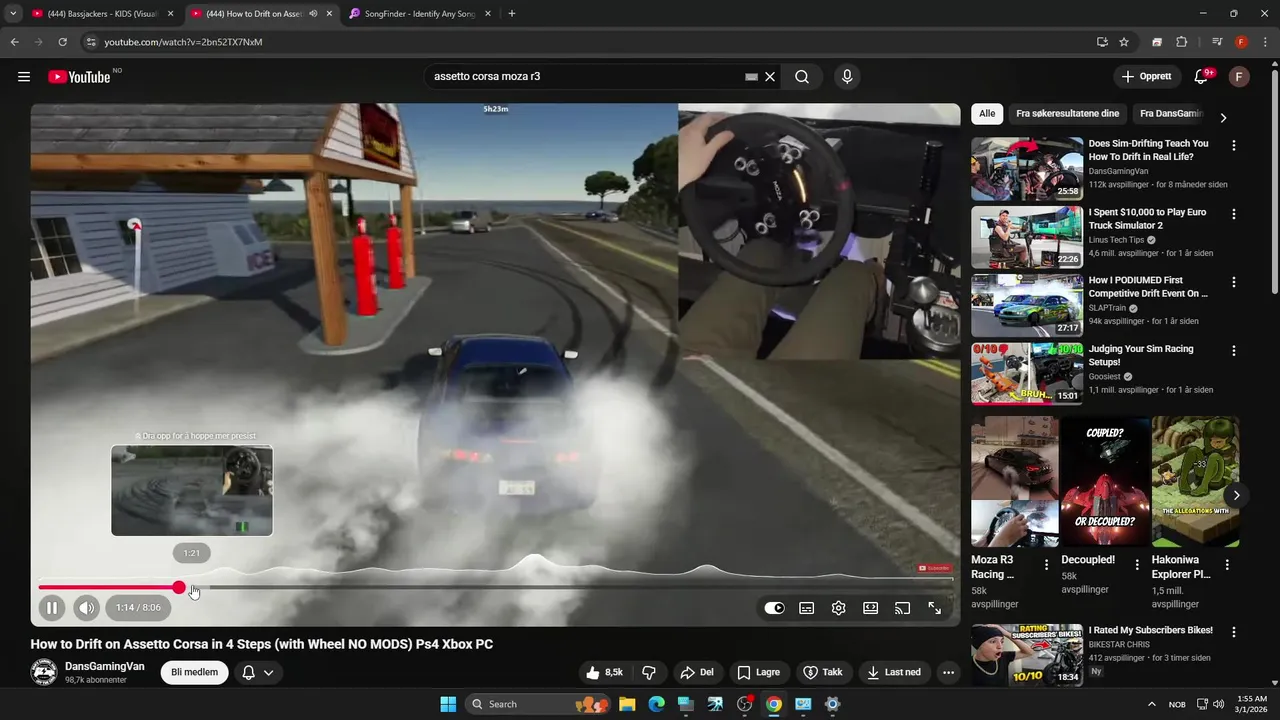Open more actions ellipsis below video
1280x720 pixels.
point(948,672)
